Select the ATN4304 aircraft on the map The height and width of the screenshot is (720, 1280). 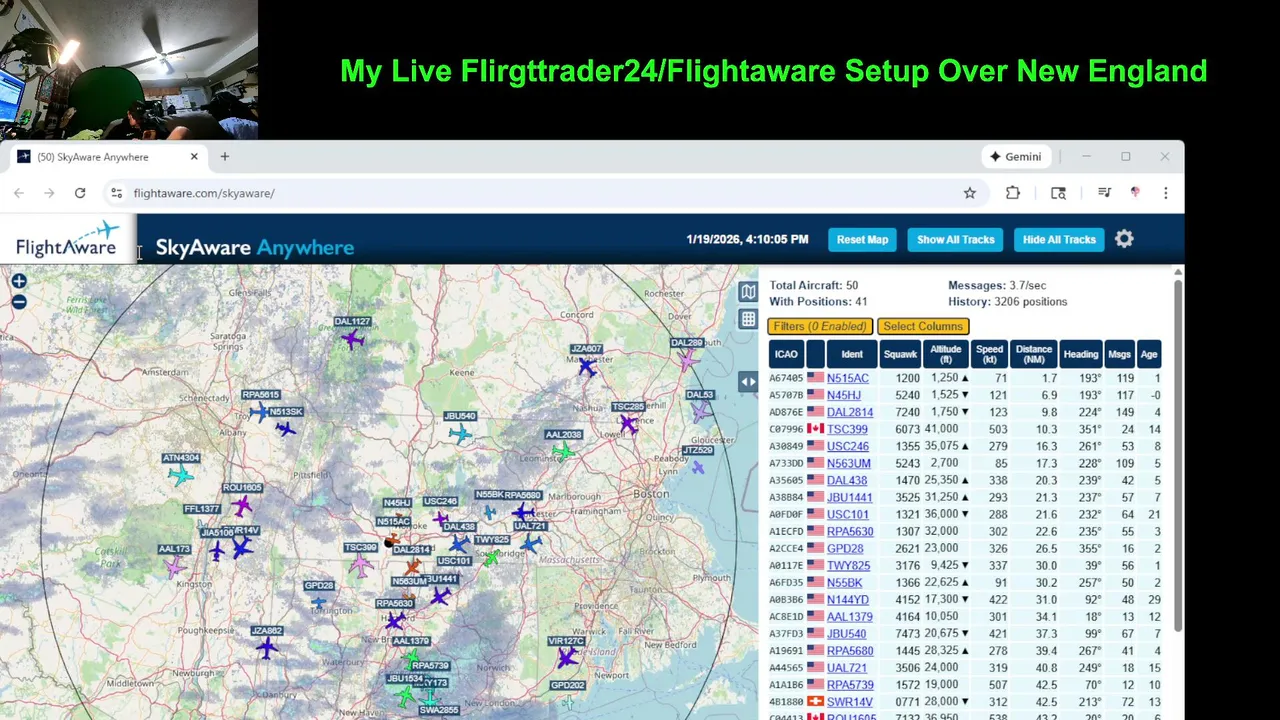180,475
